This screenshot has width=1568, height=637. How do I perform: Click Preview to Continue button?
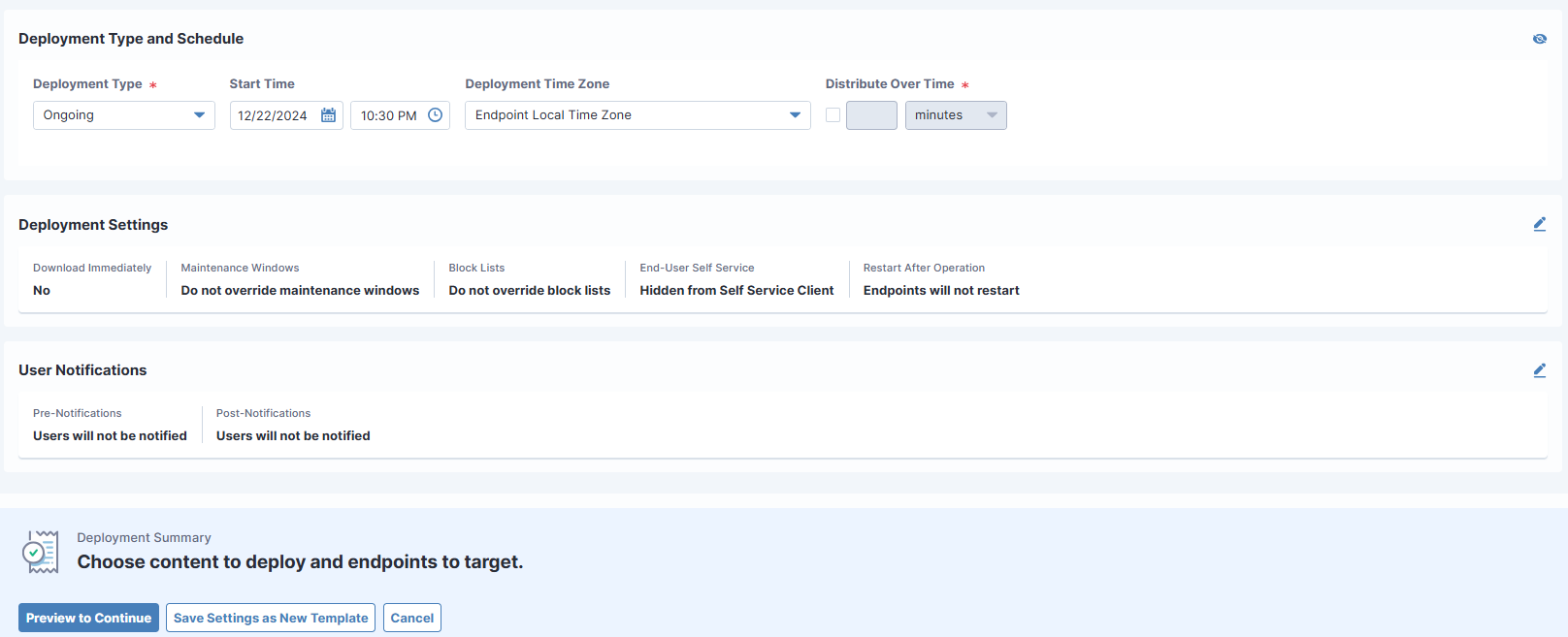pyautogui.click(x=88, y=618)
